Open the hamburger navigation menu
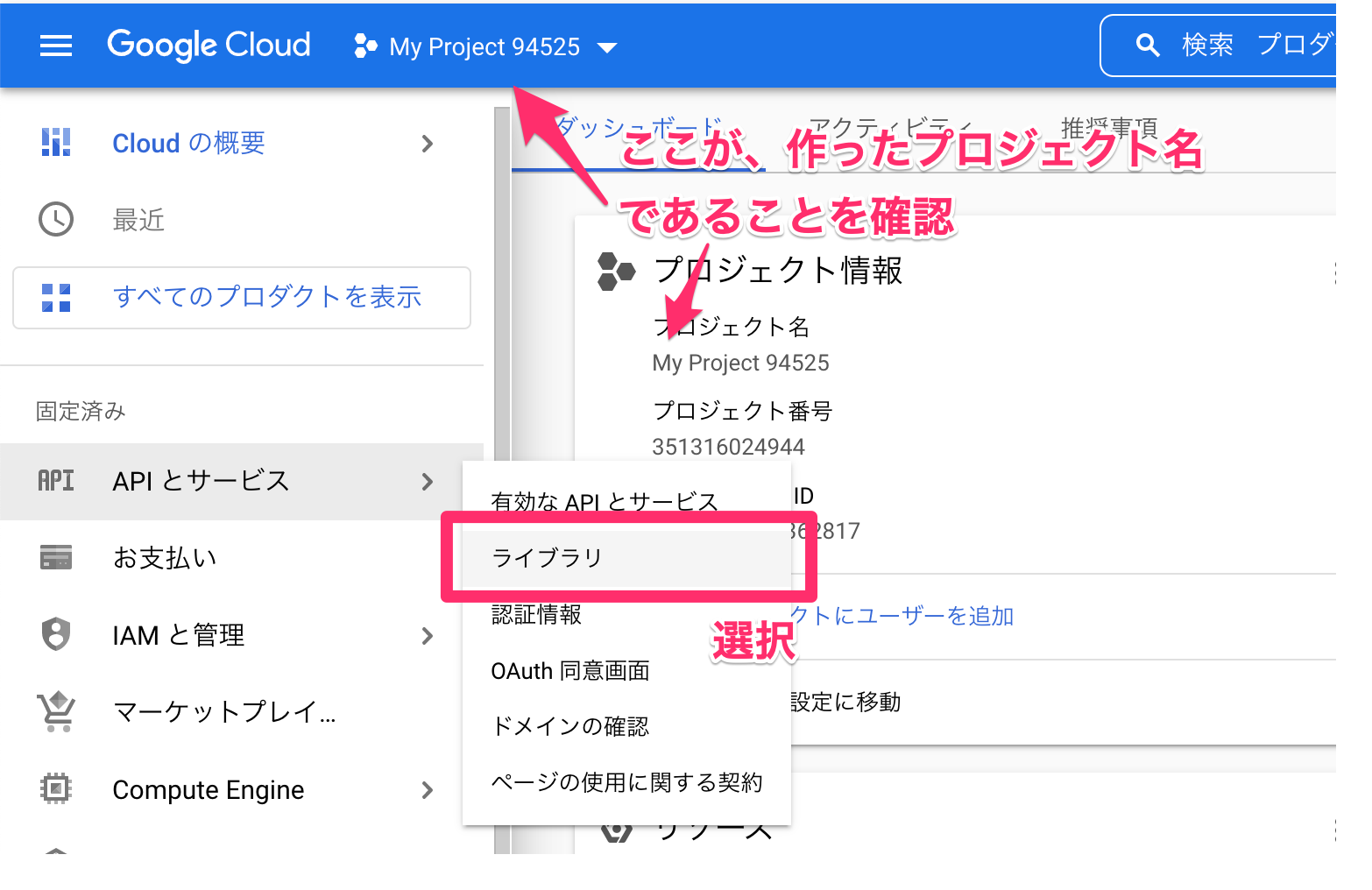 56,46
